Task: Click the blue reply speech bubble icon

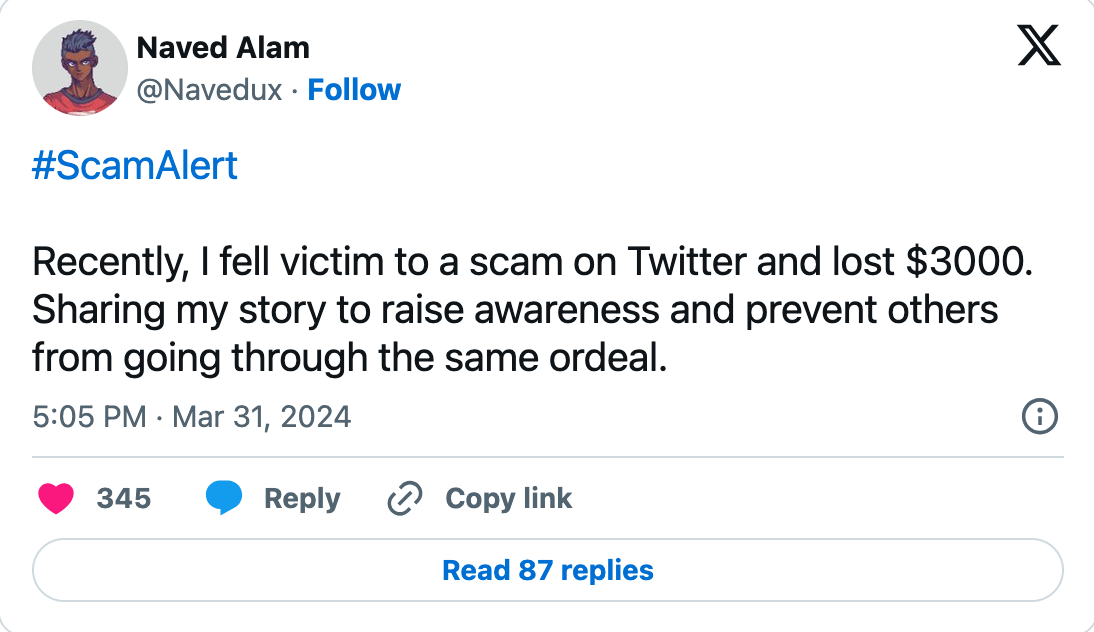Action: [224, 498]
